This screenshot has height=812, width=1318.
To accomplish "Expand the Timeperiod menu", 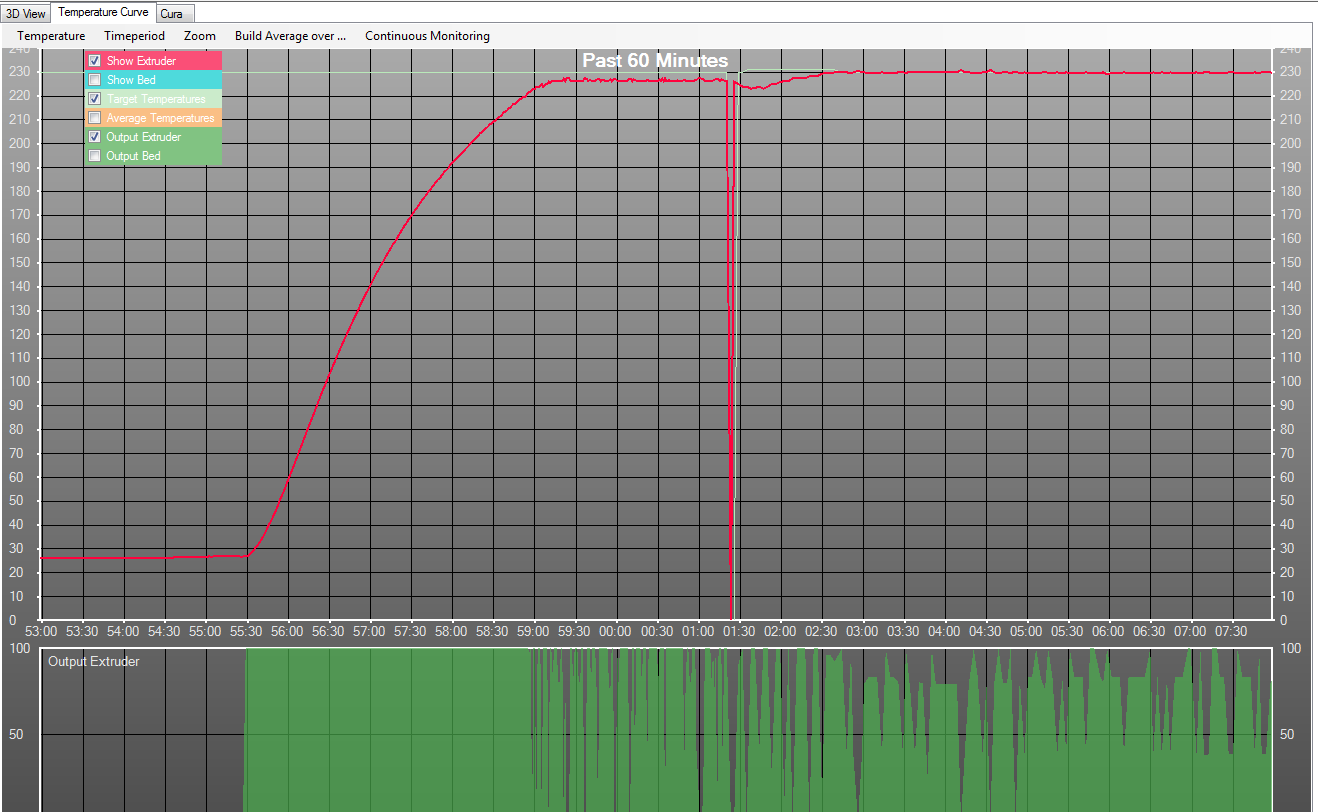I will [x=134, y=36].
